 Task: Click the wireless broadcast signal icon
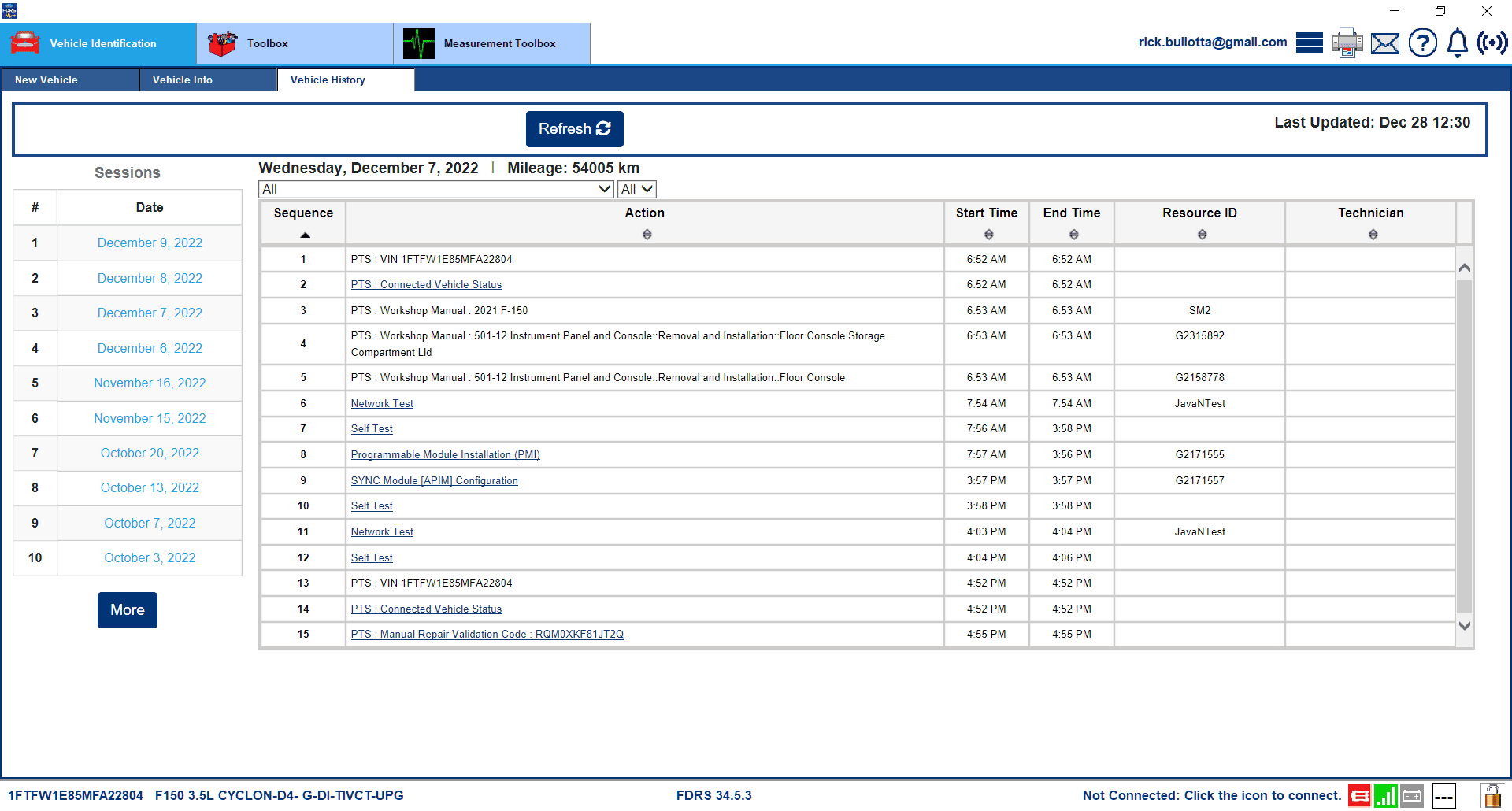pos(1492,43)
